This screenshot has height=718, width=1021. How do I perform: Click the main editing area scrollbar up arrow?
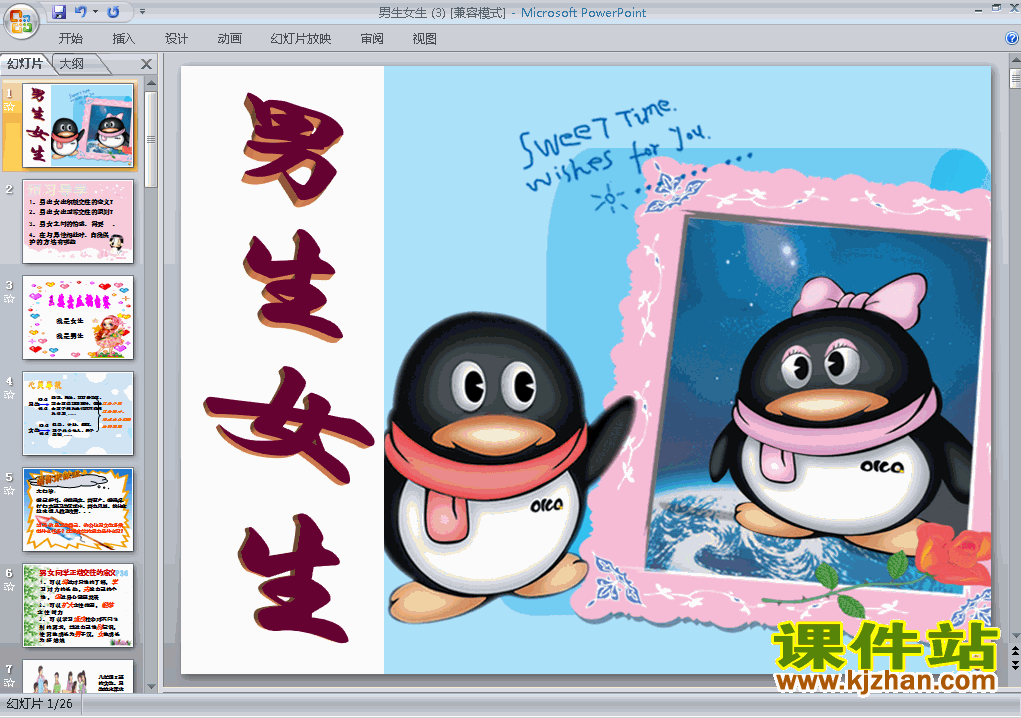[x=1015, y=61]
